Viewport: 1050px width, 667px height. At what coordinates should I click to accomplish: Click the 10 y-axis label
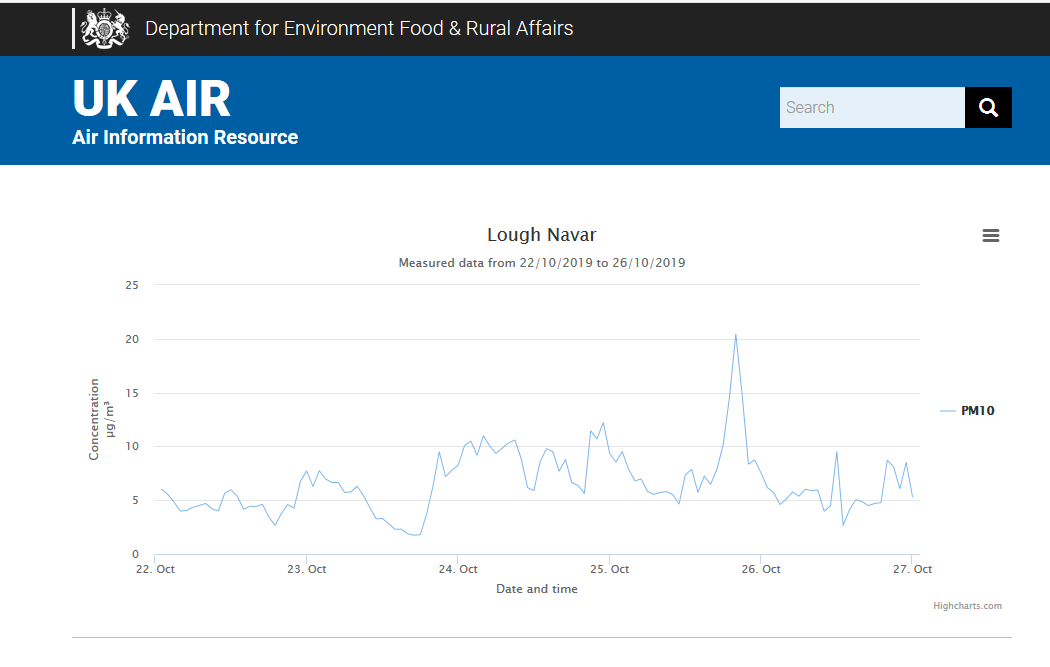132,447
